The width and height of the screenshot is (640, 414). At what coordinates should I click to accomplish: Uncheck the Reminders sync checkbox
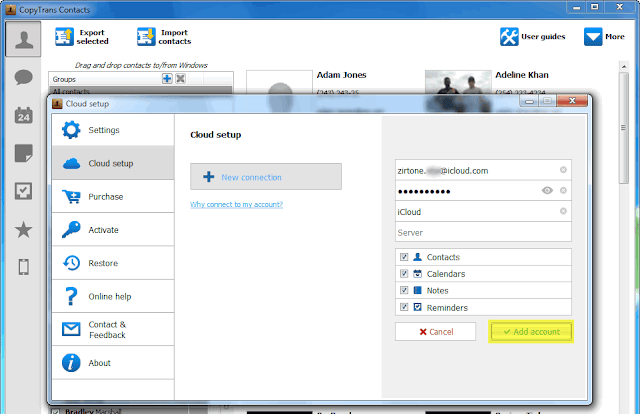point(404,307)
